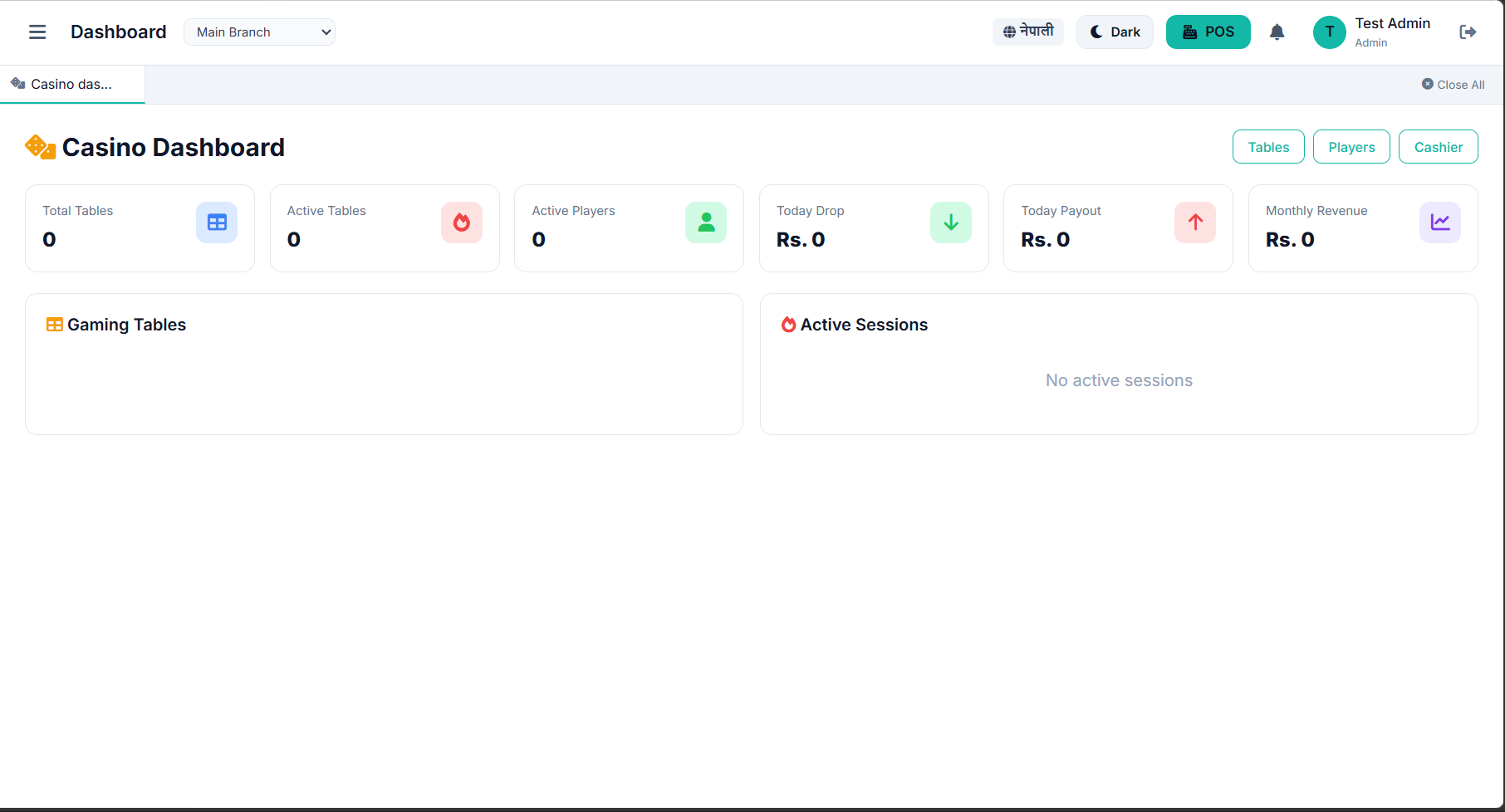
Task: Click the Monthly Revenue chart icon
Action: click(1440, 223)
